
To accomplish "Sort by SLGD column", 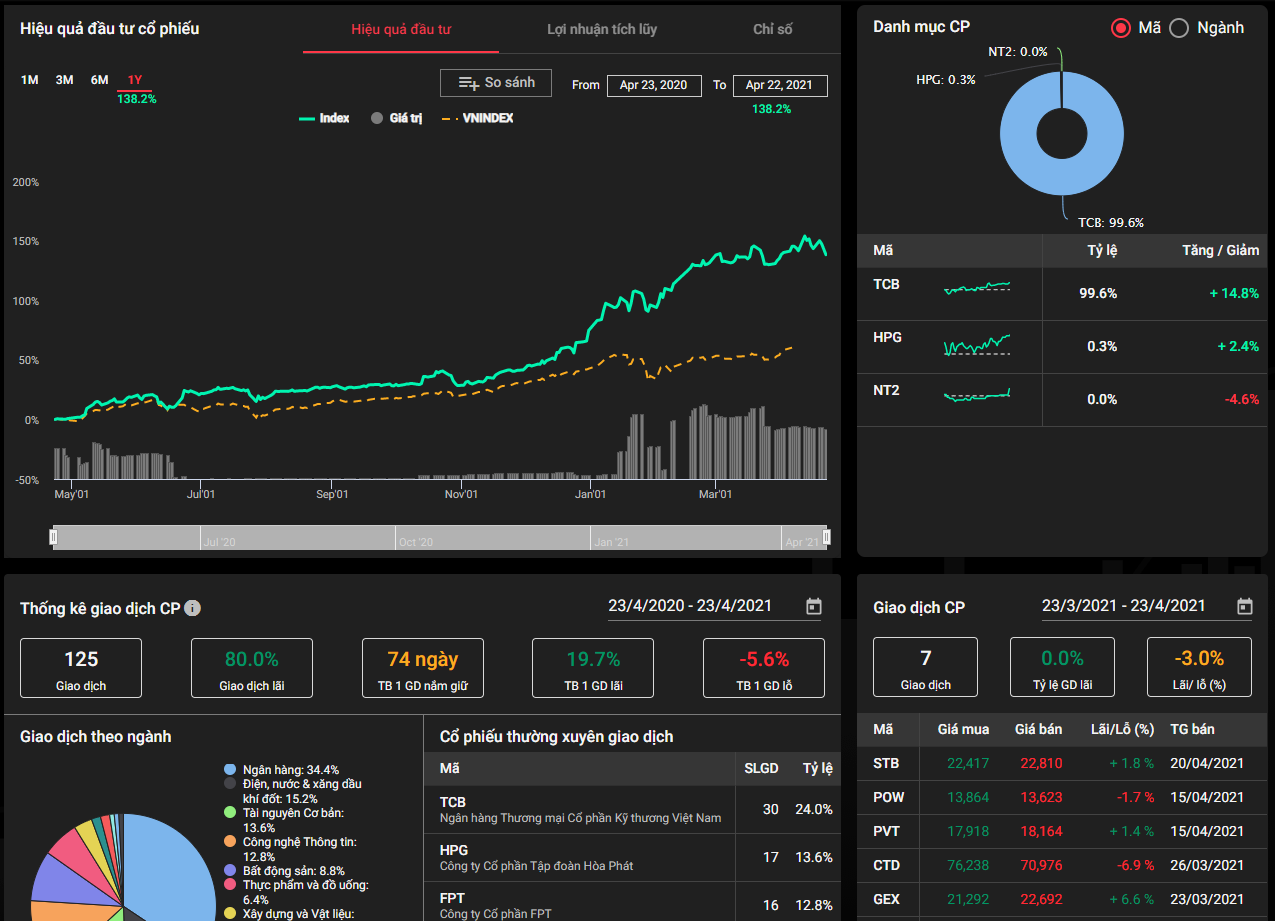I will coord(761,769).
